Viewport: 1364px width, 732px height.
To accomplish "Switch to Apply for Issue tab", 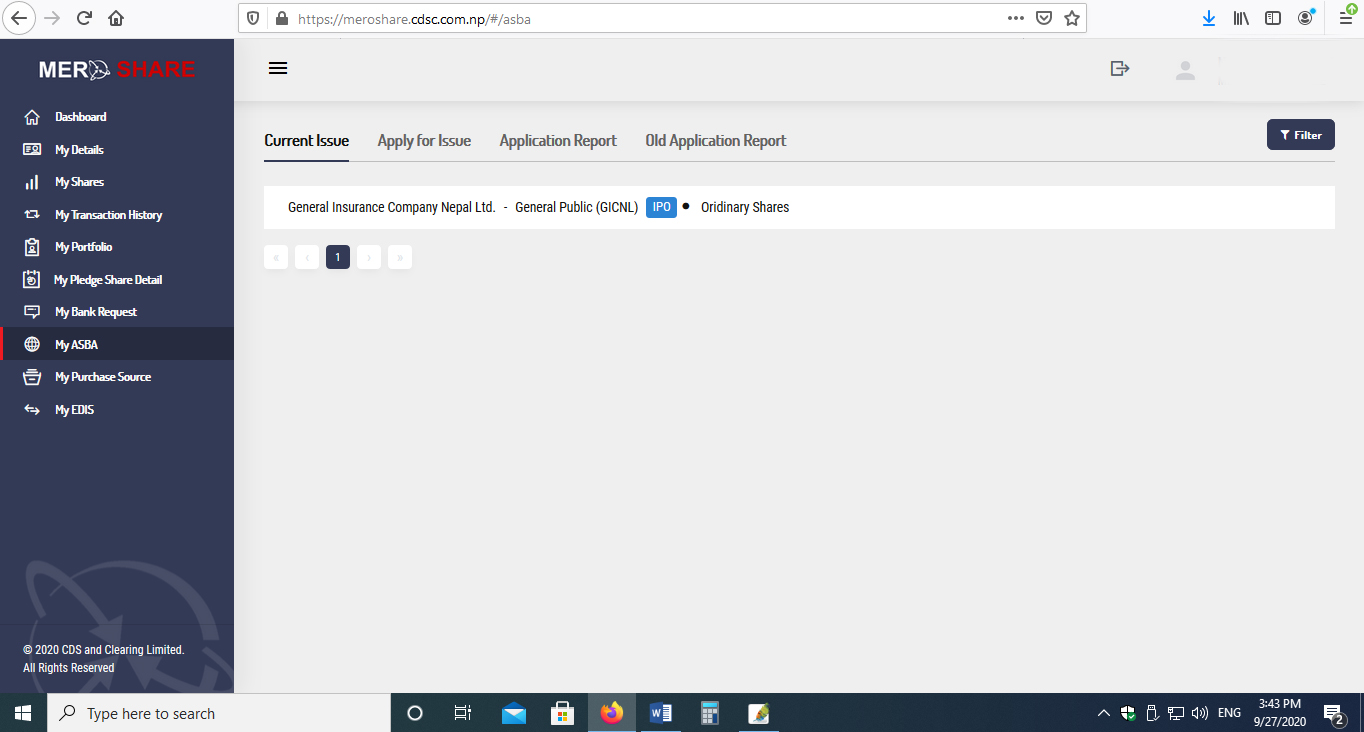I will point(424,141).
